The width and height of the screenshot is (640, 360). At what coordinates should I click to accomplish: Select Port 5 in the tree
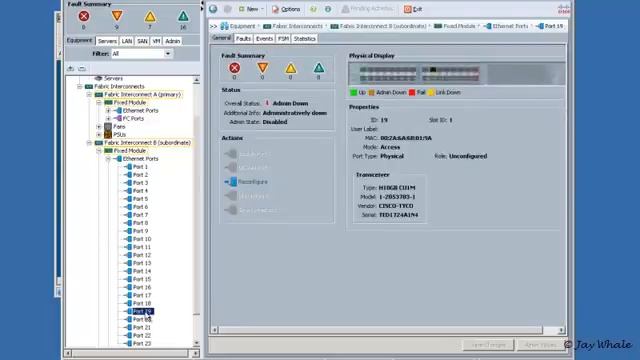140,199
